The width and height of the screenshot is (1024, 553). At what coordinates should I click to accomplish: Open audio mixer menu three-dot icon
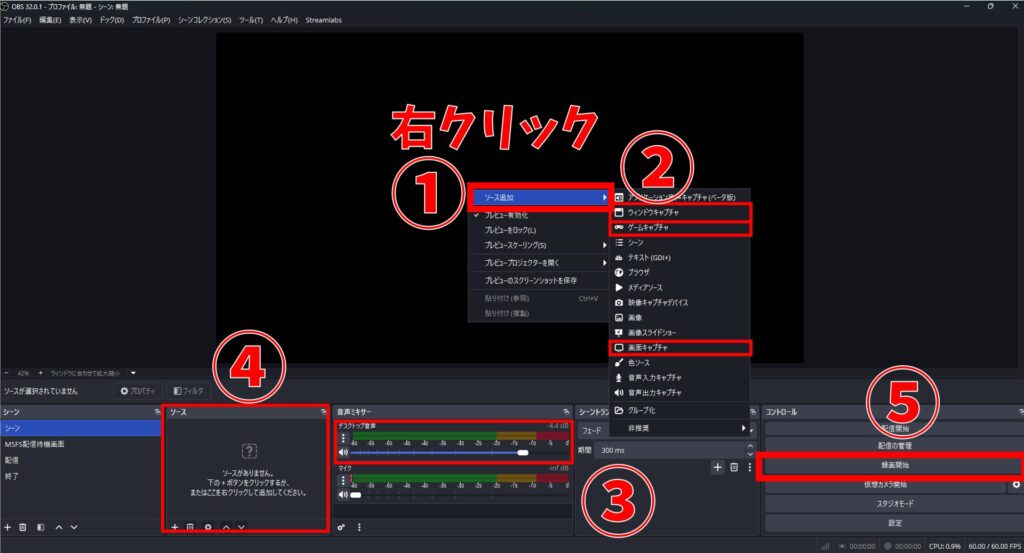(x=359, y=527)
